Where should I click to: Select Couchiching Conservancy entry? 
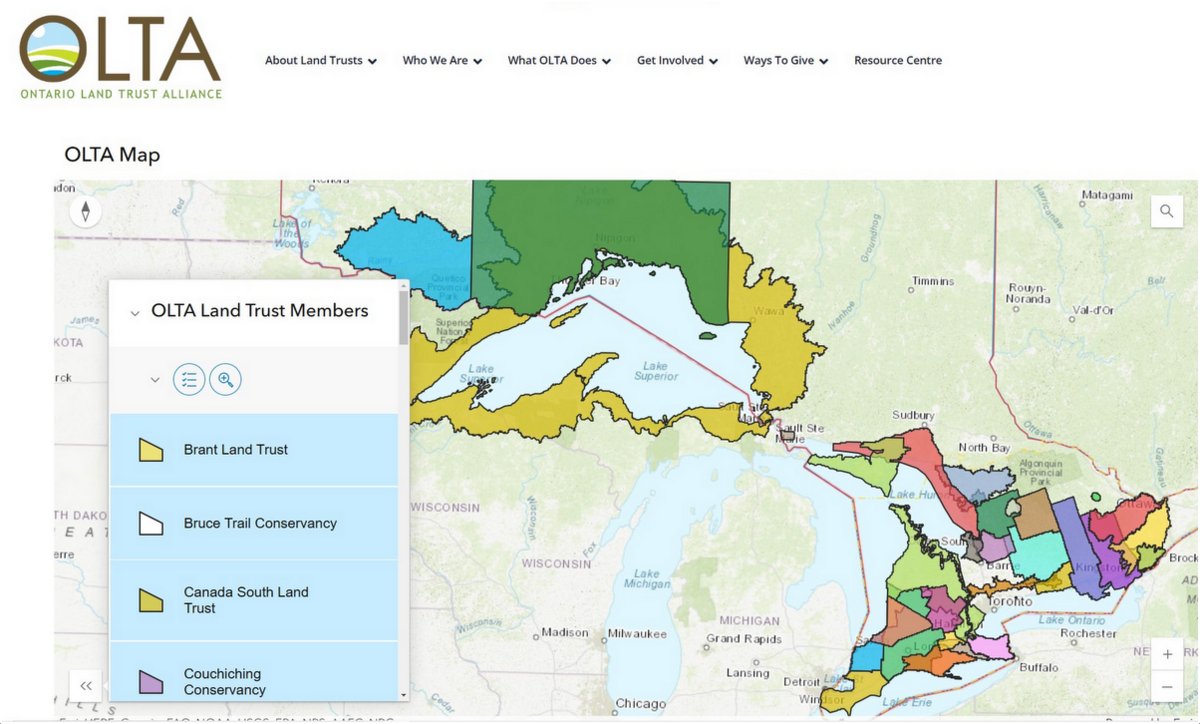point(254,672)
